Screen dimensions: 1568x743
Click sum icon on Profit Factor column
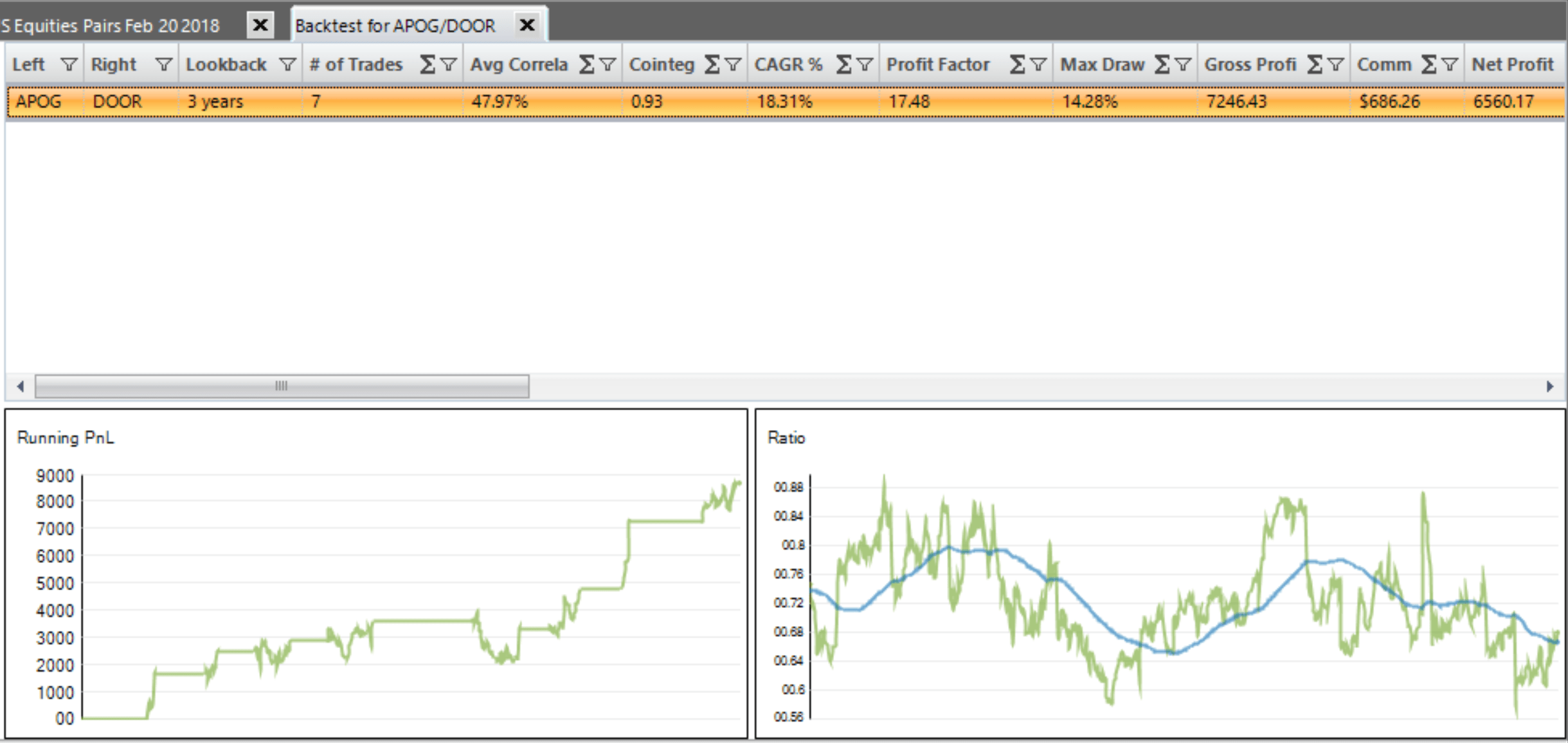pos(1016,65)
